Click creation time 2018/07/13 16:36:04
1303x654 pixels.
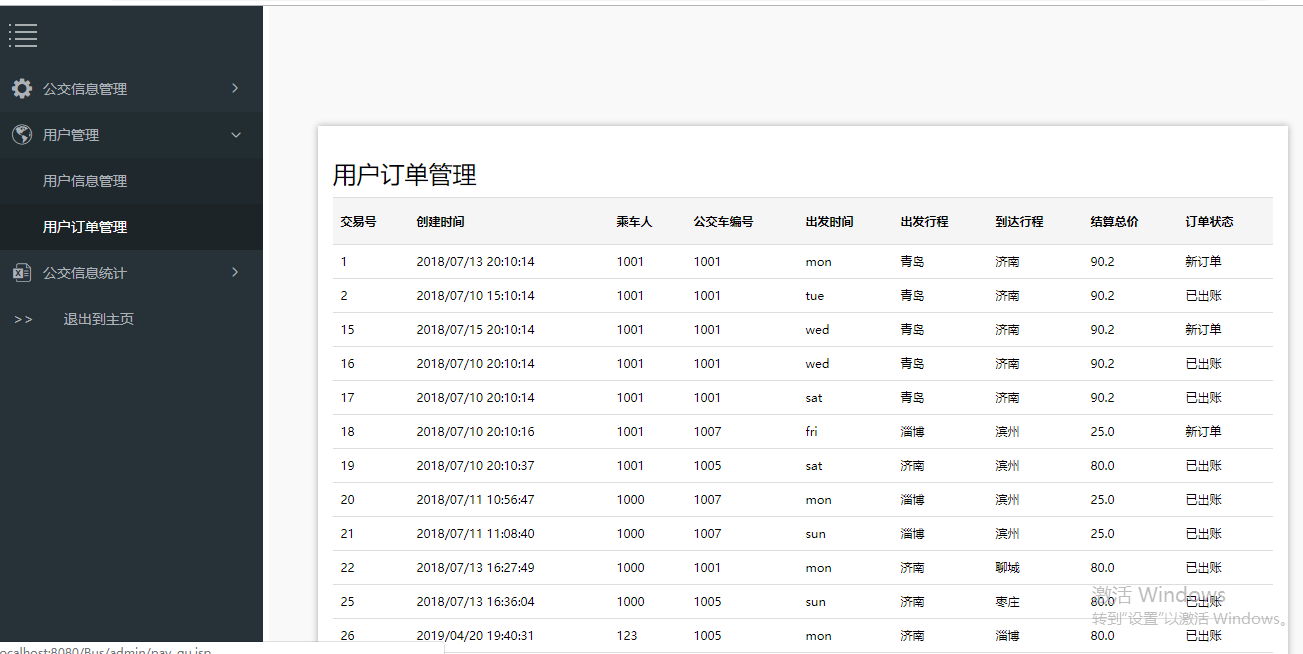[x=475, y=602]
